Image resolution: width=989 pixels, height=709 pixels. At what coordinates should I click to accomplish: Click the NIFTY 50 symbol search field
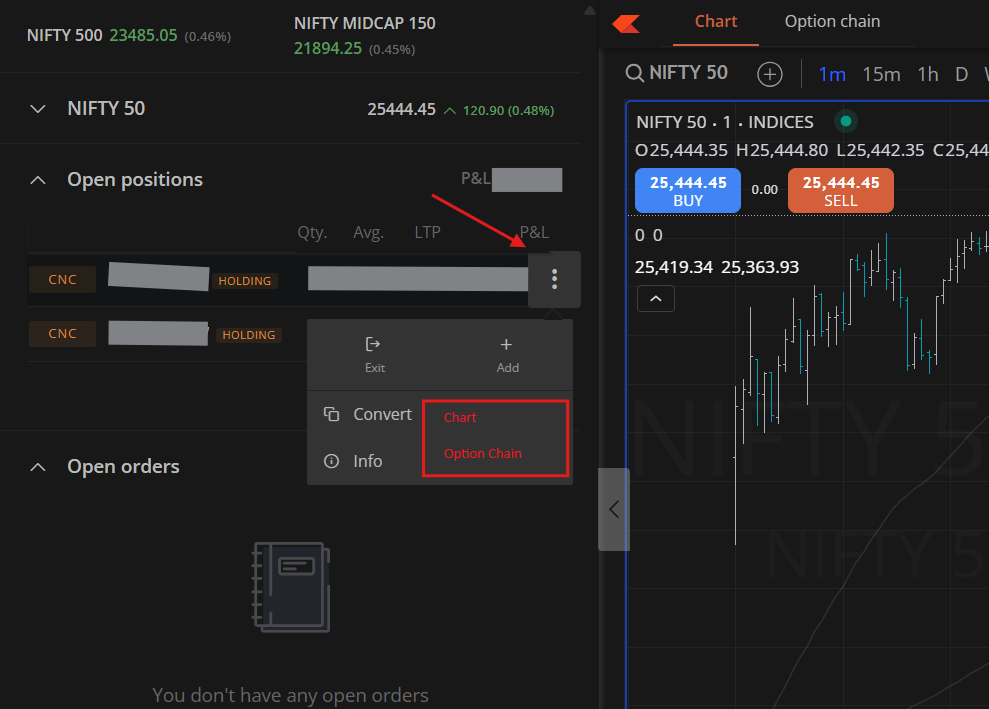(677, 73)
